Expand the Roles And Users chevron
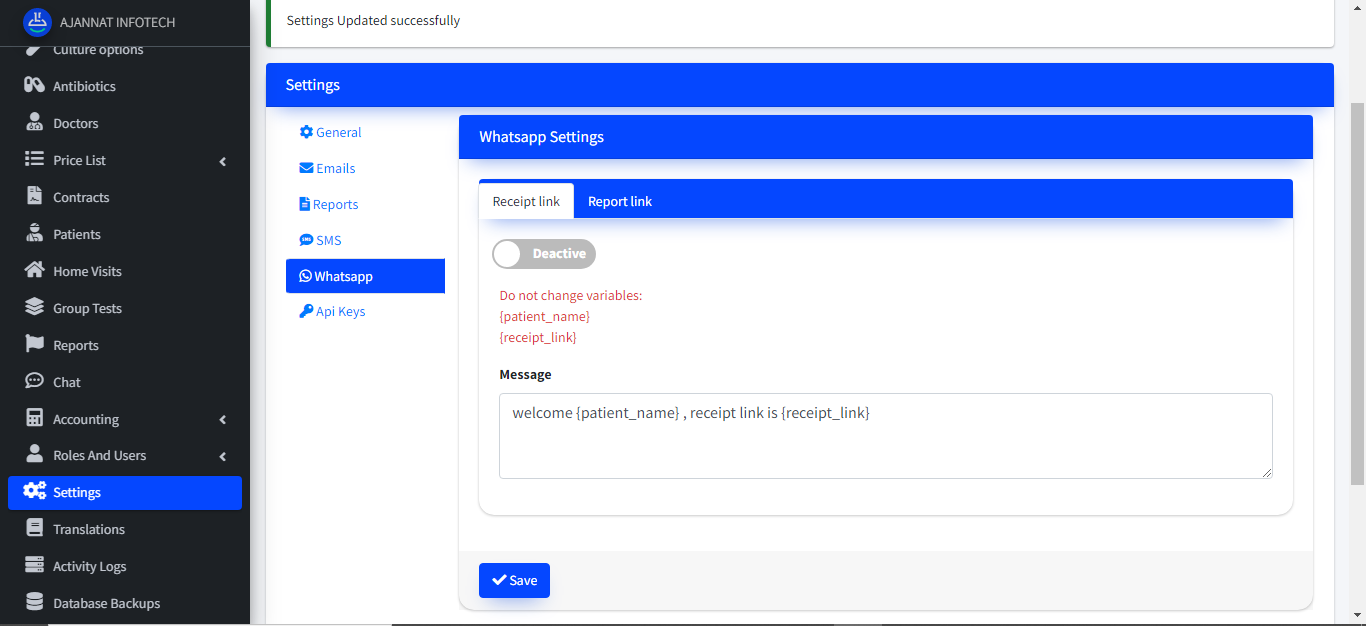Screen dimensions: 1366x626 point(223,456)
